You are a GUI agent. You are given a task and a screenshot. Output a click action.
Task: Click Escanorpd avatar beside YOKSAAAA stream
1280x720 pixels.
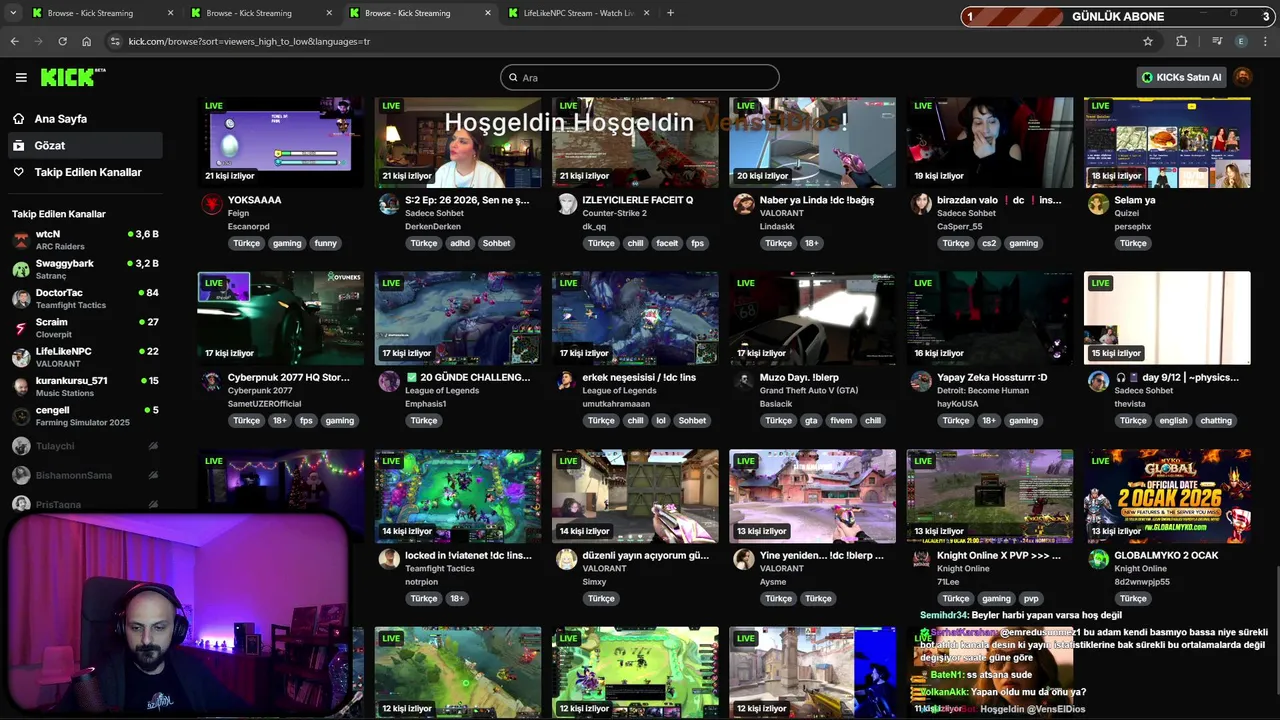[x=211, y=204]
